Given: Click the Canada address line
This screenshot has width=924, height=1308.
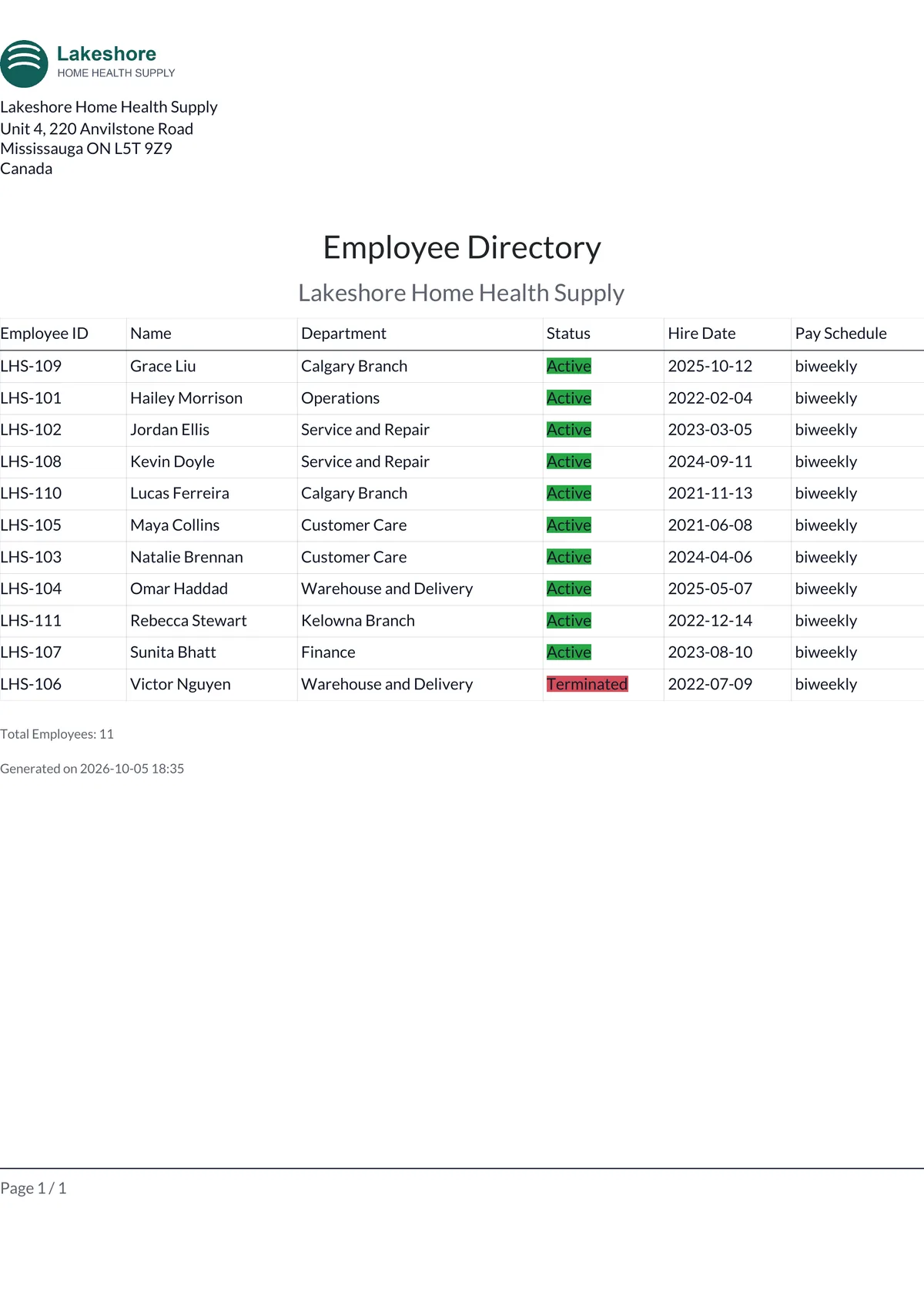Looking at the screenshot, I should click(26, 169).
